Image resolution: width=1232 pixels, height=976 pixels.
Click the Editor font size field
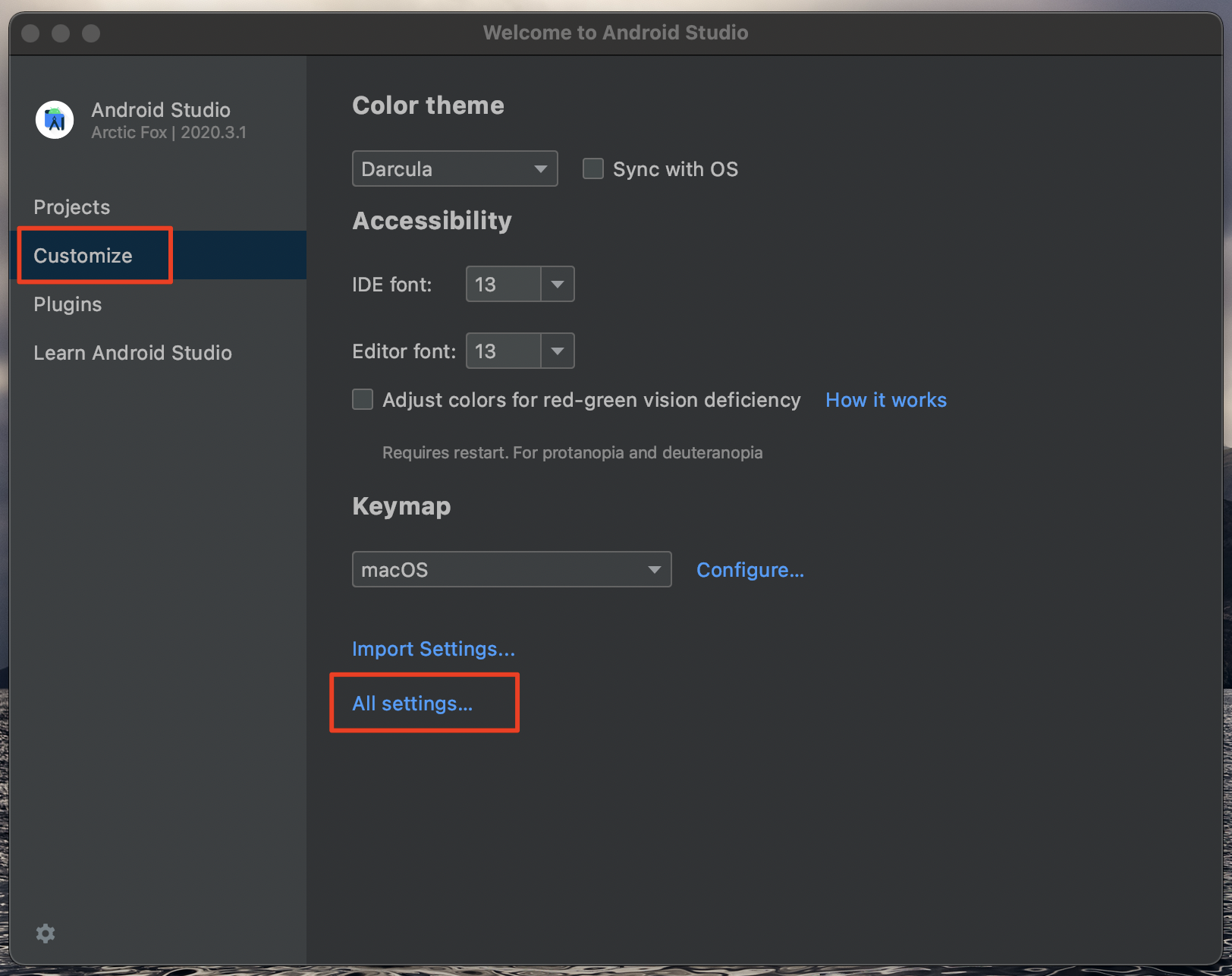pos(504,351)
